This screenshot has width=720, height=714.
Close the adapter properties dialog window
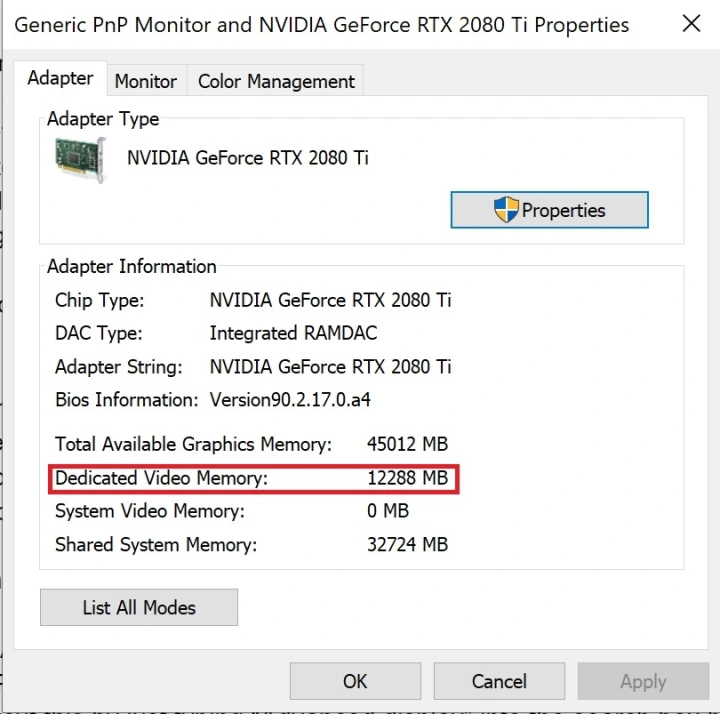coord(690,24)
